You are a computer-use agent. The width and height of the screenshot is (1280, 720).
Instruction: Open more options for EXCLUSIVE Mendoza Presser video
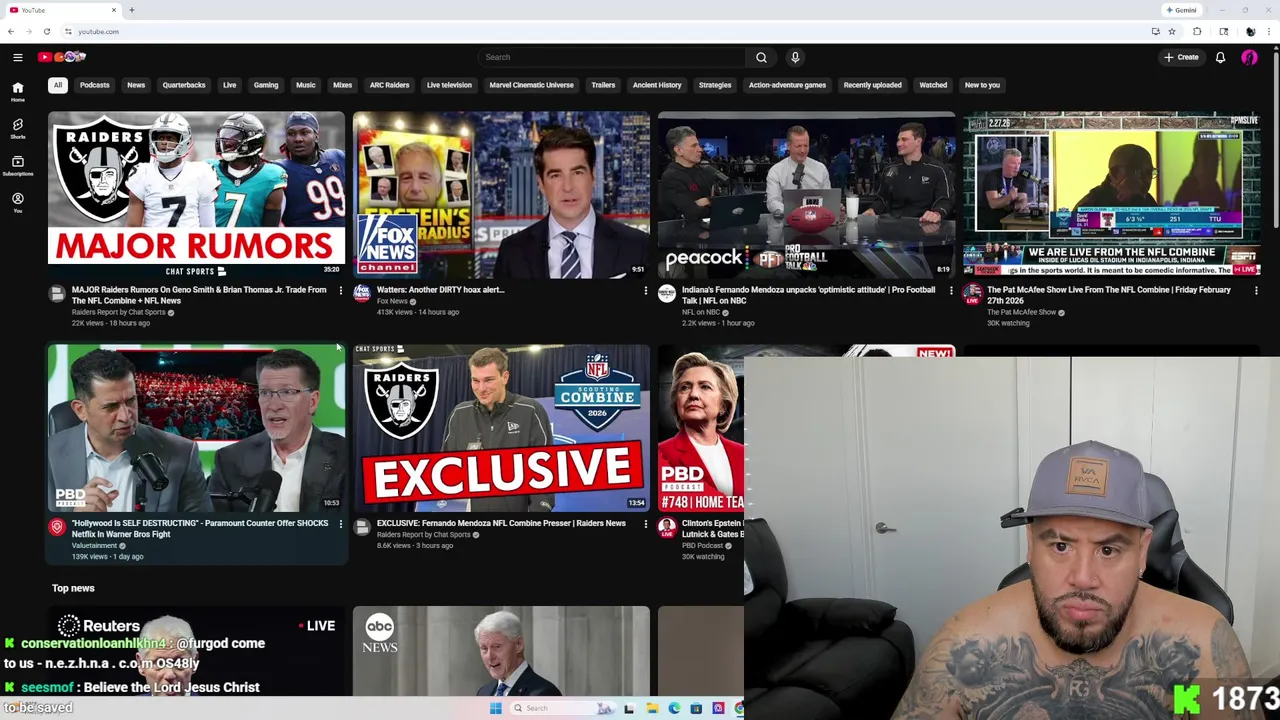(645, 524)
